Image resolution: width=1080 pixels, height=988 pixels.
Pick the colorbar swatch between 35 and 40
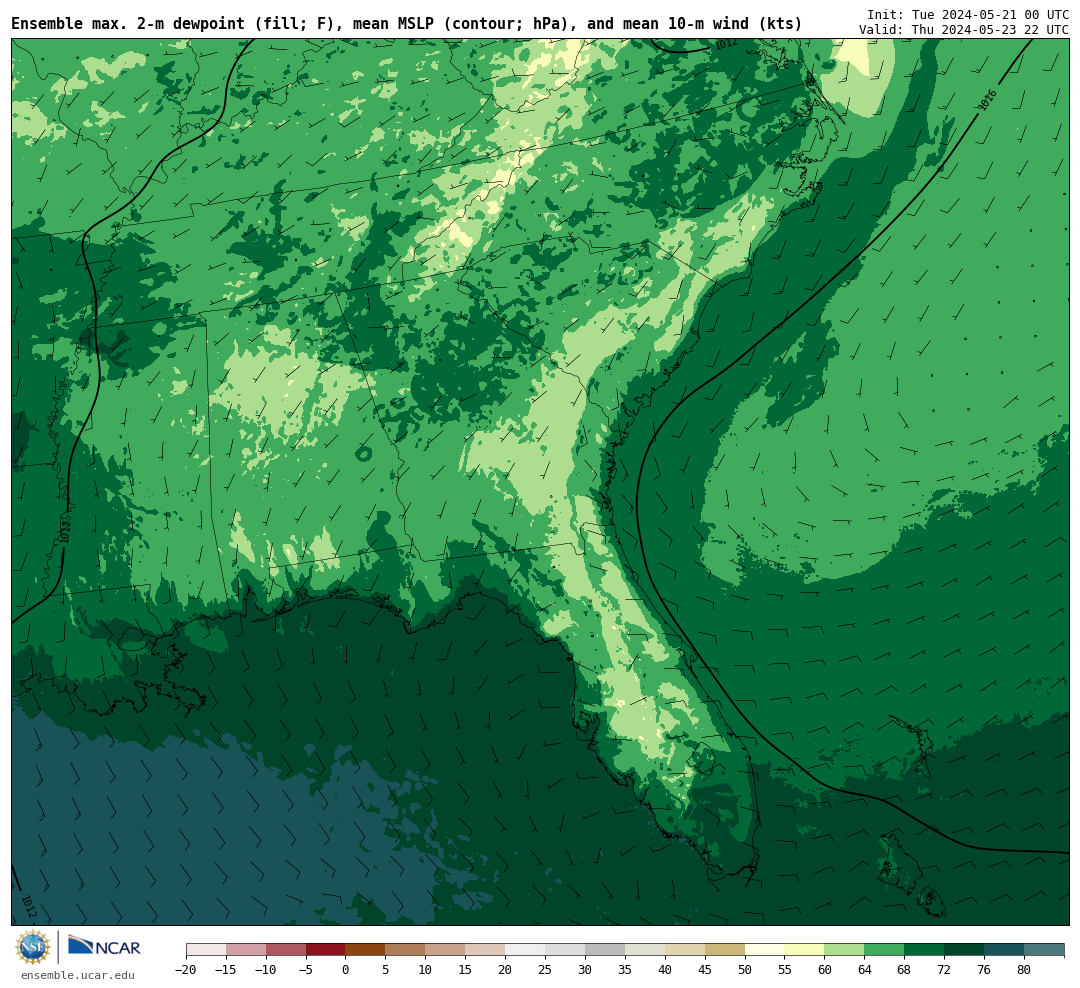(645, 950)
